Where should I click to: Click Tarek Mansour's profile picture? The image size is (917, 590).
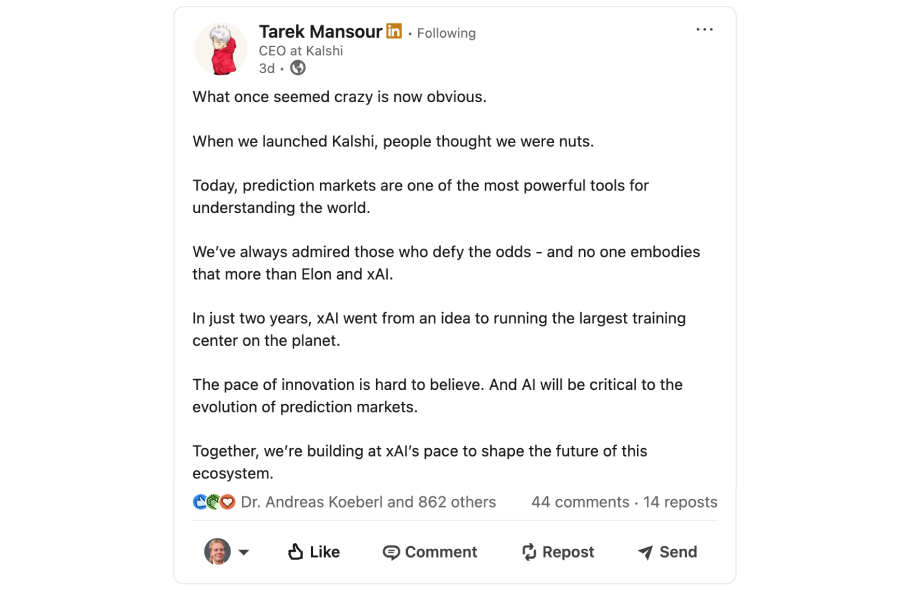(x=220, y=49)
